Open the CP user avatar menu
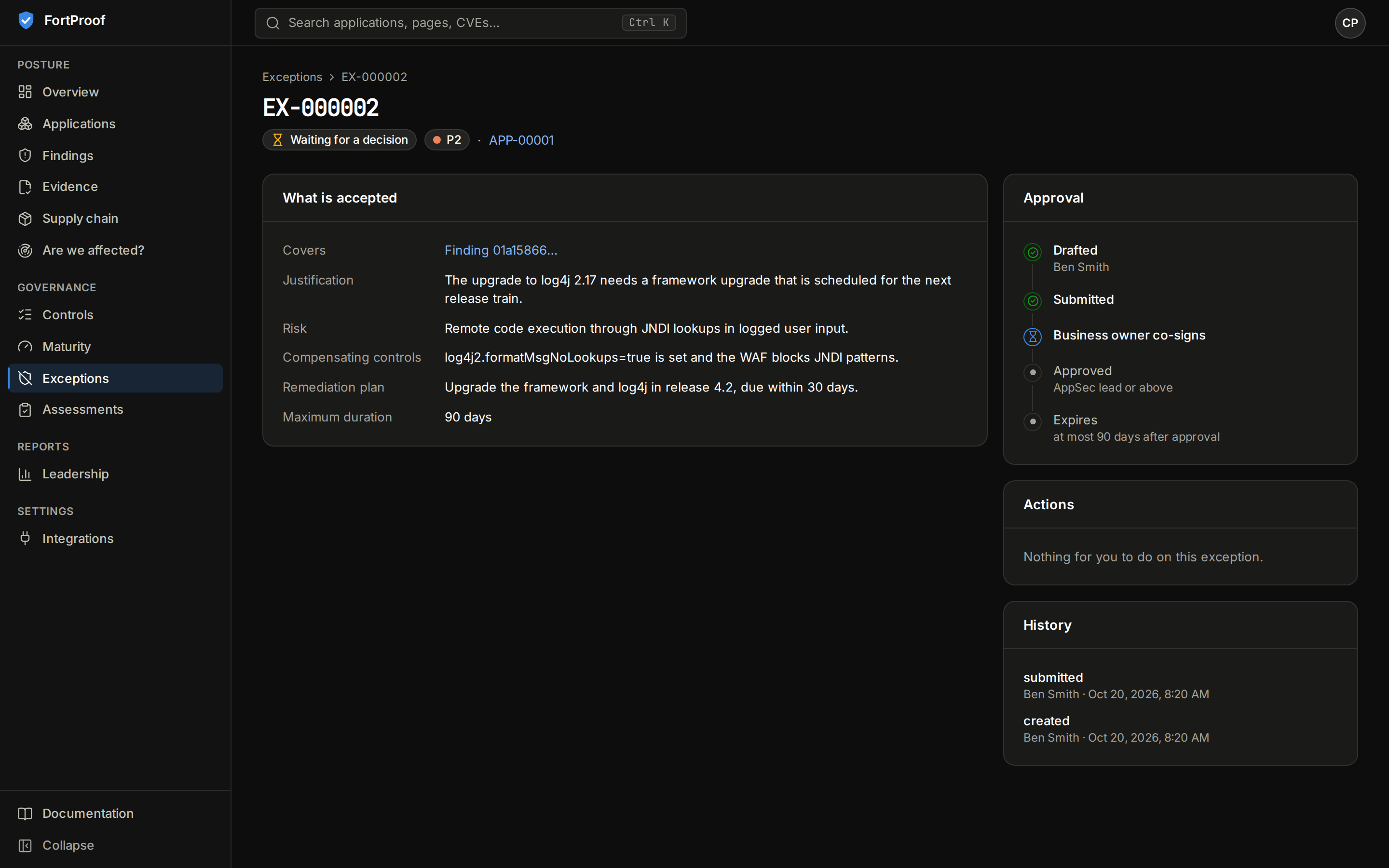1389x868 pixels. coord(1350,23)
